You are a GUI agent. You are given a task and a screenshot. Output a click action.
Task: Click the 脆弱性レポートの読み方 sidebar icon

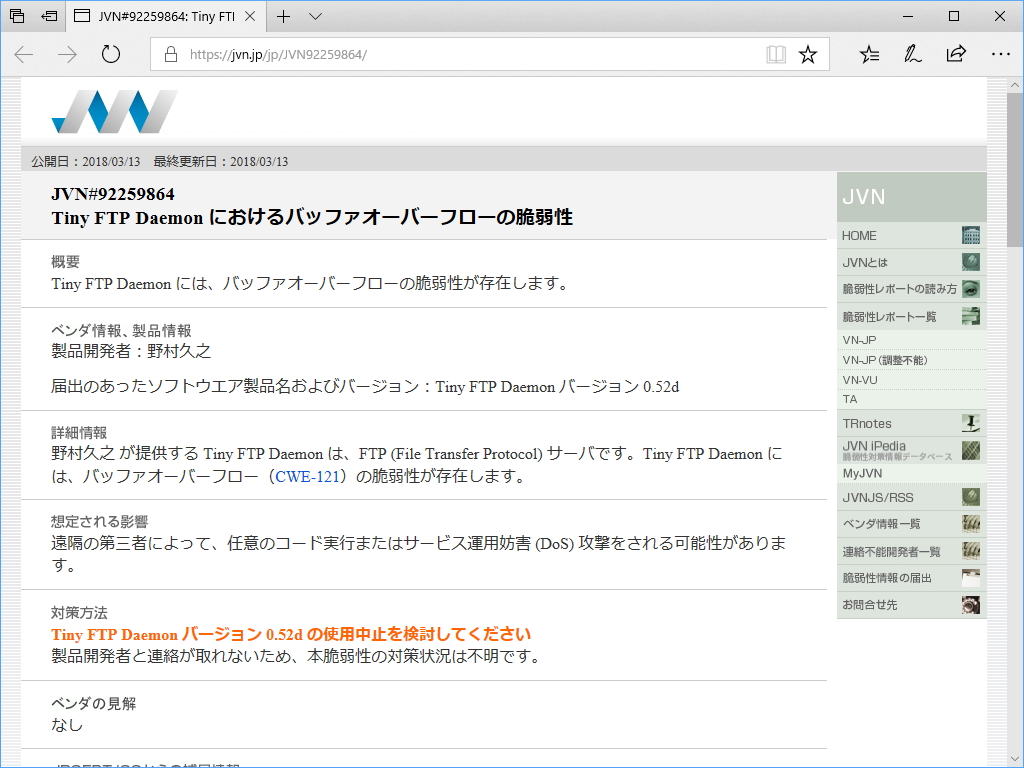[x=969, y=287]
